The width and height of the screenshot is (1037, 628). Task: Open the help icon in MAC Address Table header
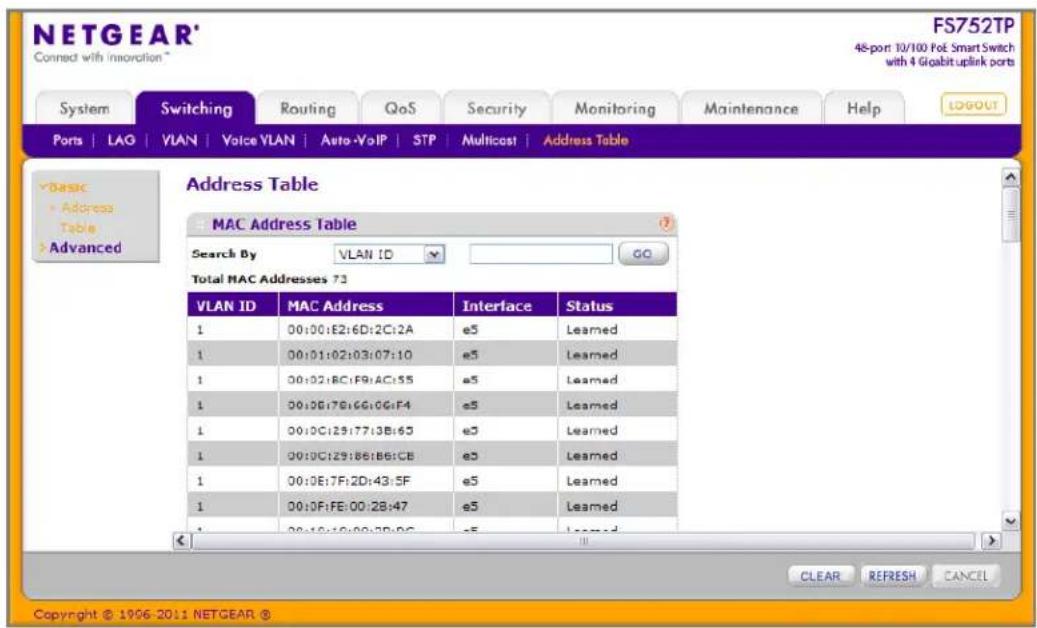pyautogui.click(x=666, y=223)
